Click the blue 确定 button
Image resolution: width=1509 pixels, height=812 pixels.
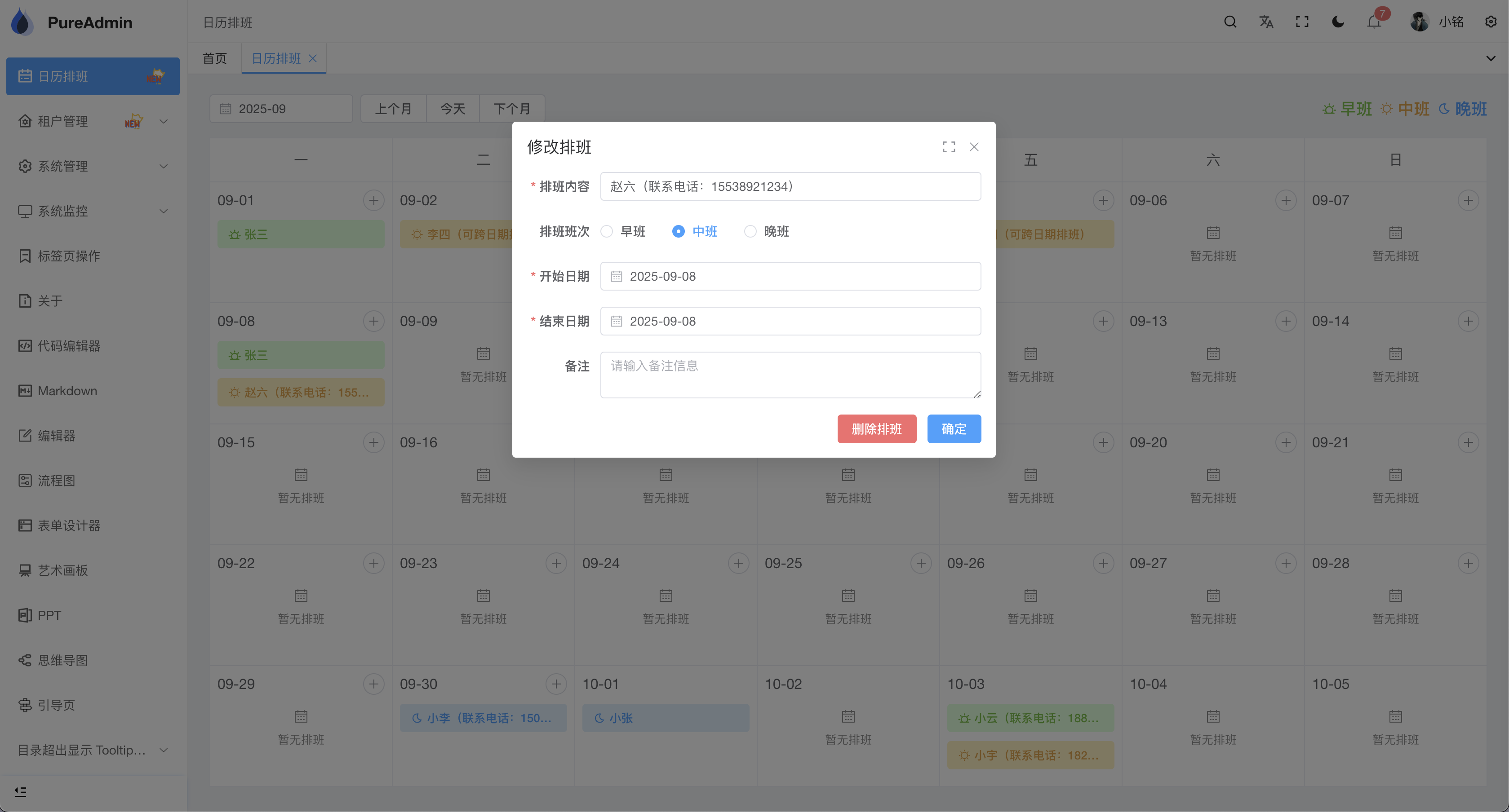click(x=954, y=429)
